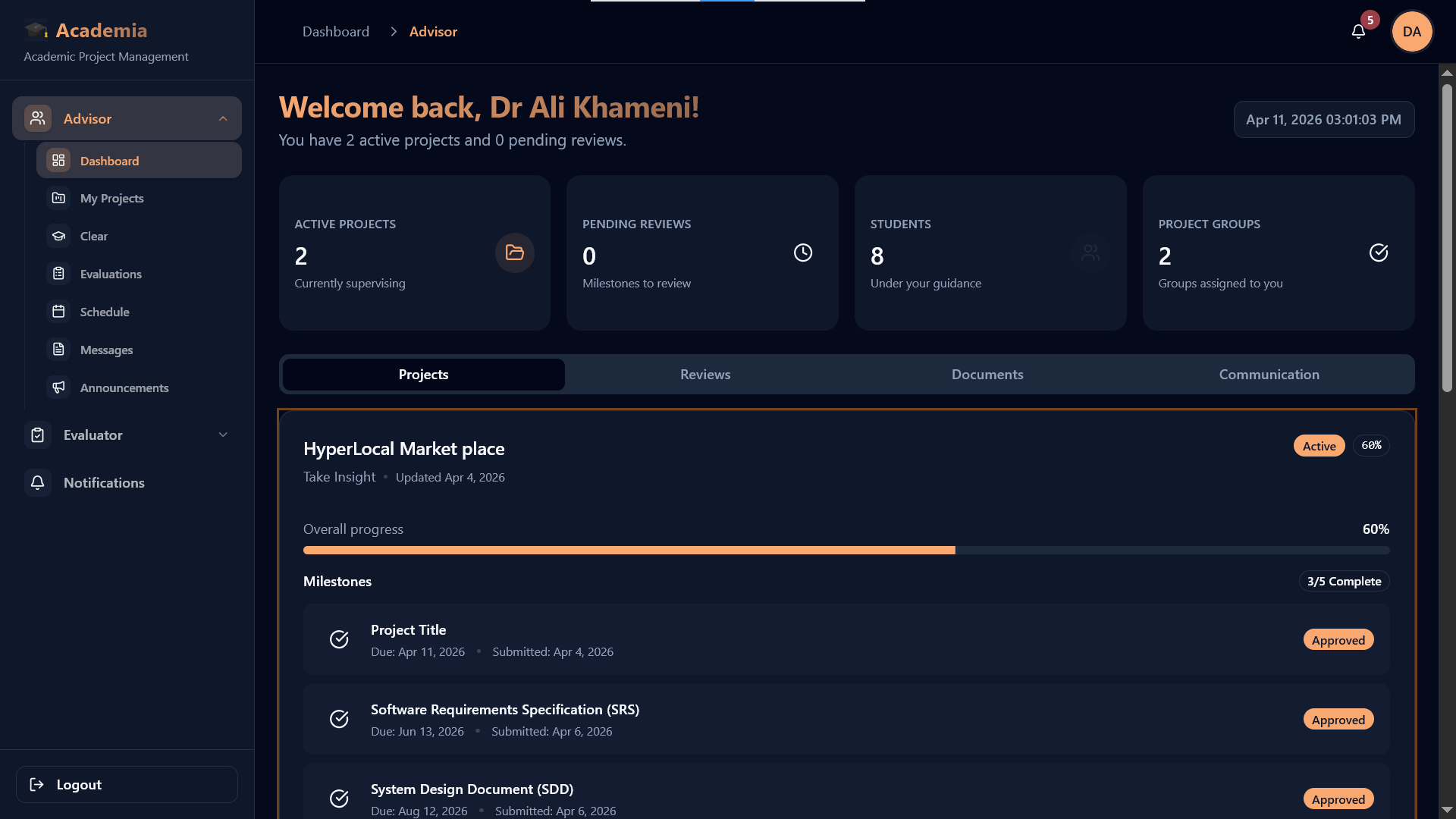Click the Project Title milestone name
The height and width of the screenshot is (819, 1456).
coord(408,630)
